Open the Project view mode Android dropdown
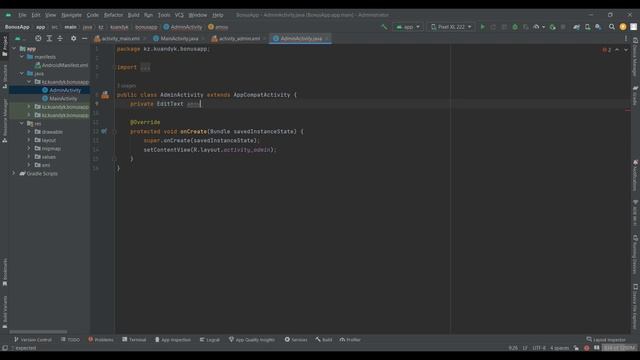 click(20, 38)
